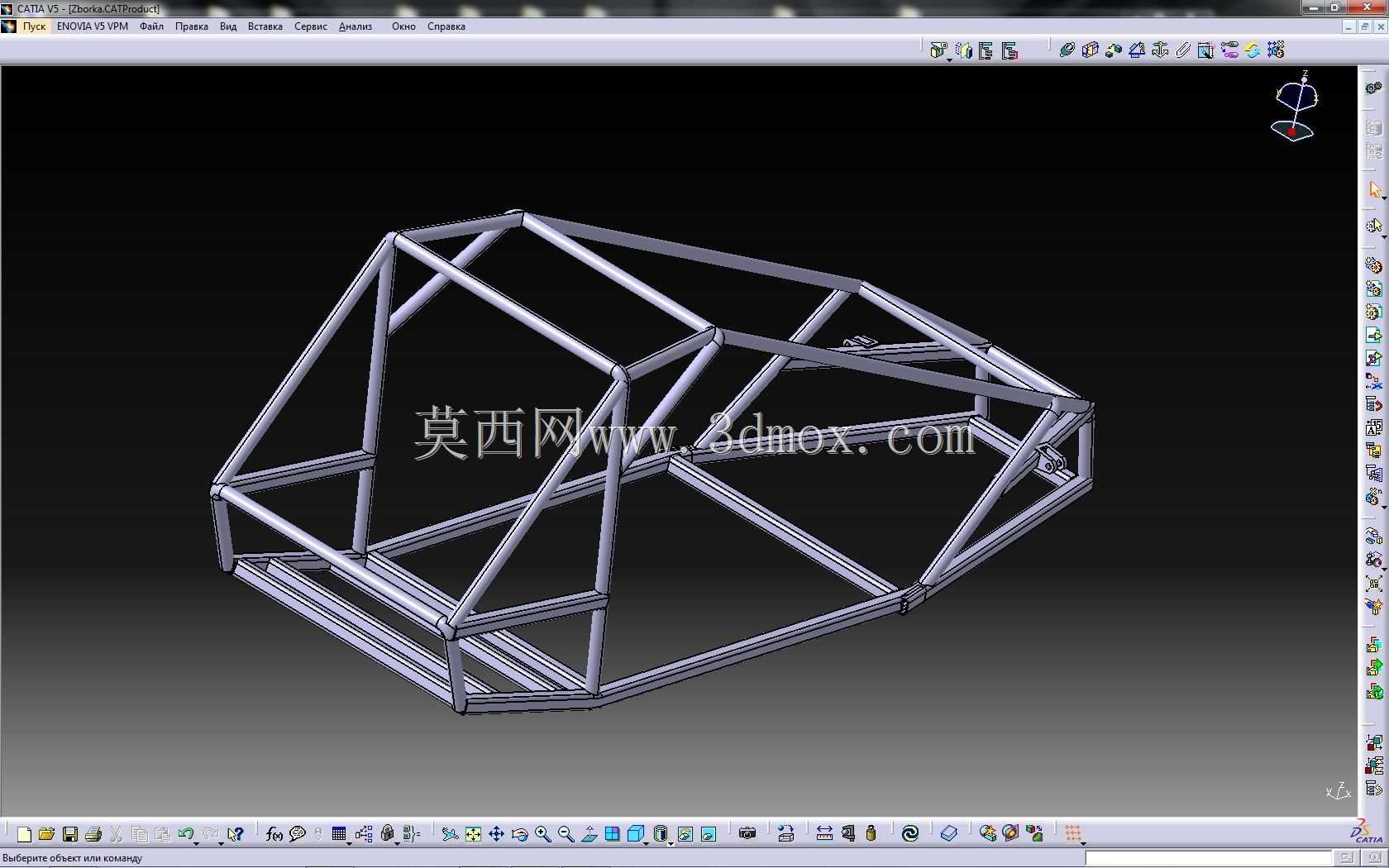
Task: Toggle the Hide/Show icon
Action: [x=685, y=834]
